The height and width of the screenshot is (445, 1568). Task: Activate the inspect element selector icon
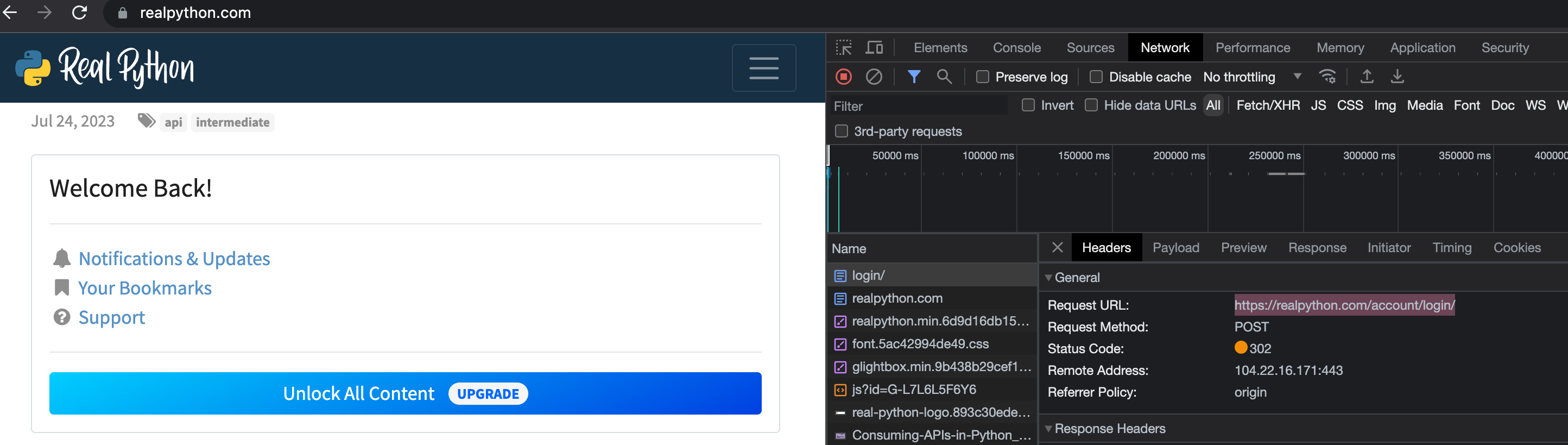pos(844,47)
